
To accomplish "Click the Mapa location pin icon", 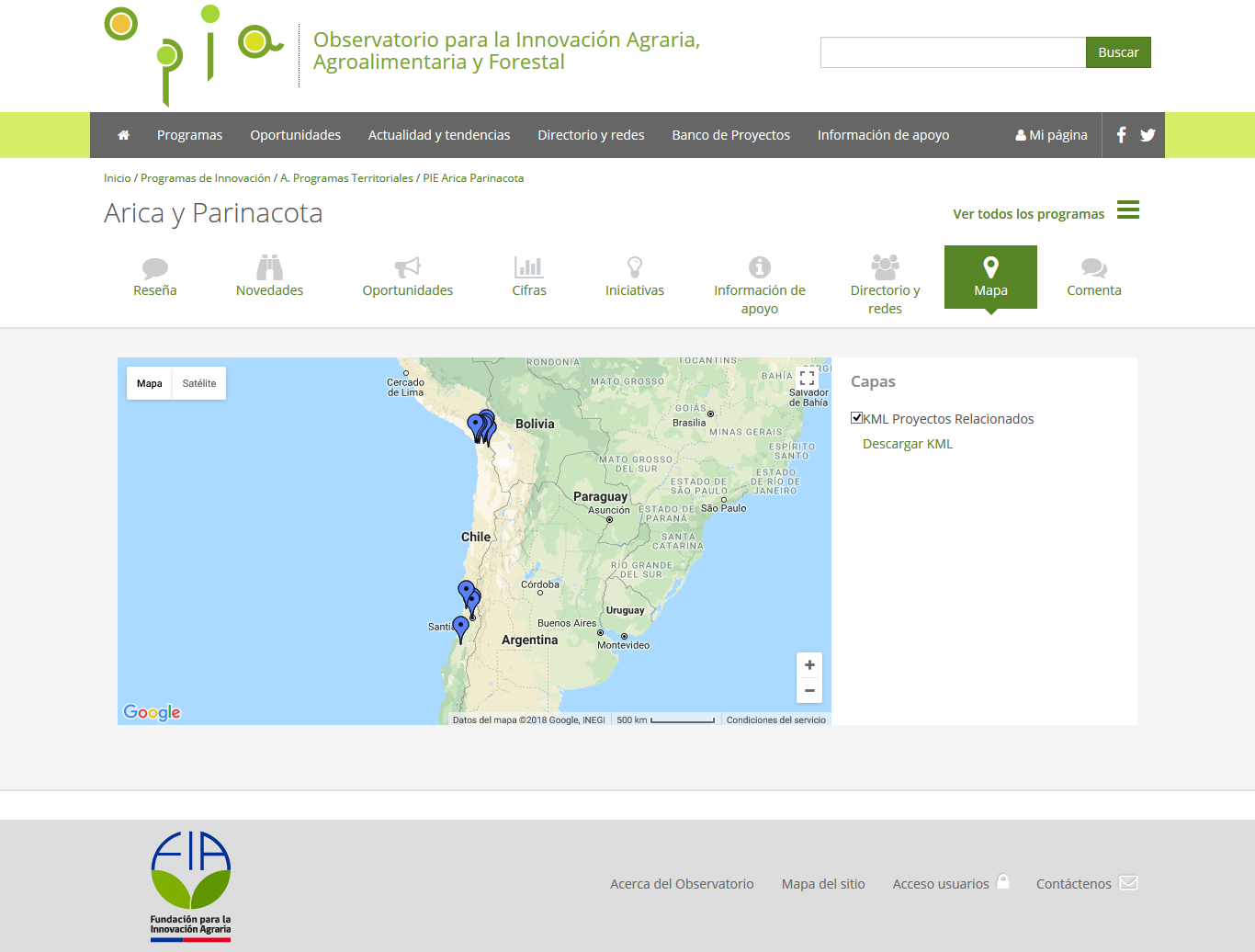I will pyautogui.click(x=990, y=266).
